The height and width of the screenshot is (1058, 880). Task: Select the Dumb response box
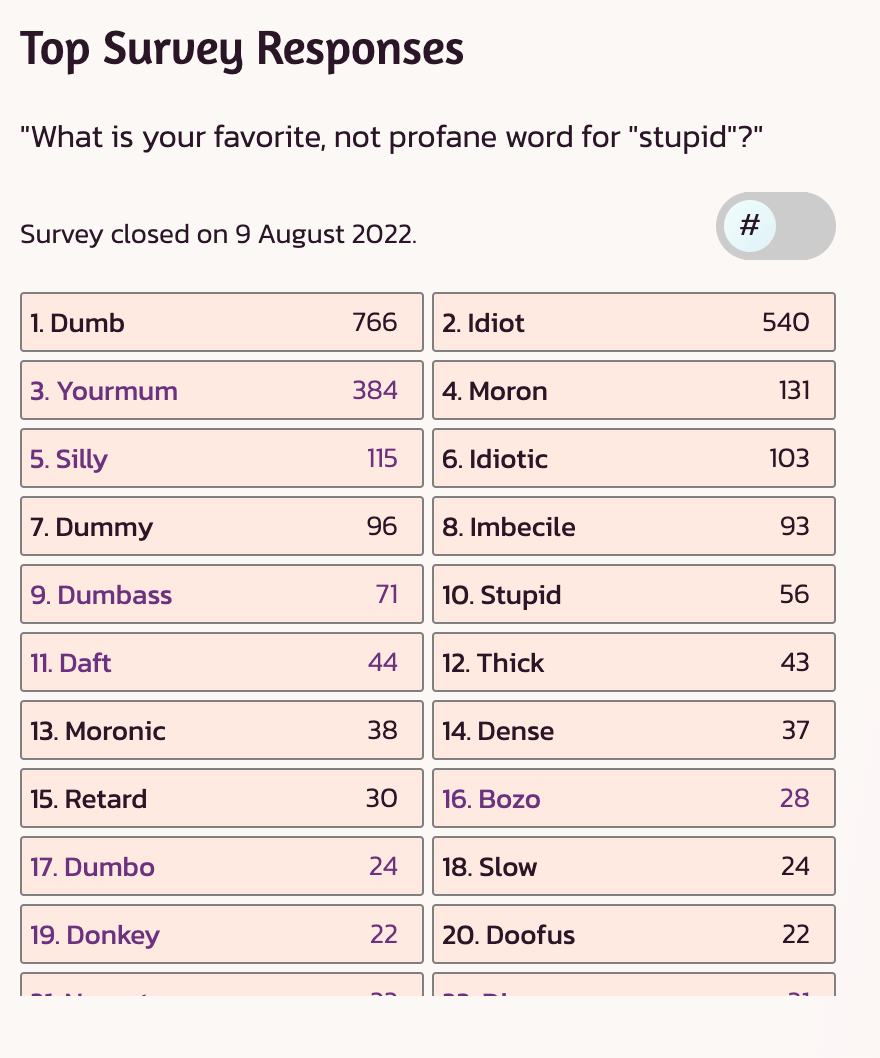pyautogui.click(x=221, y=322)
